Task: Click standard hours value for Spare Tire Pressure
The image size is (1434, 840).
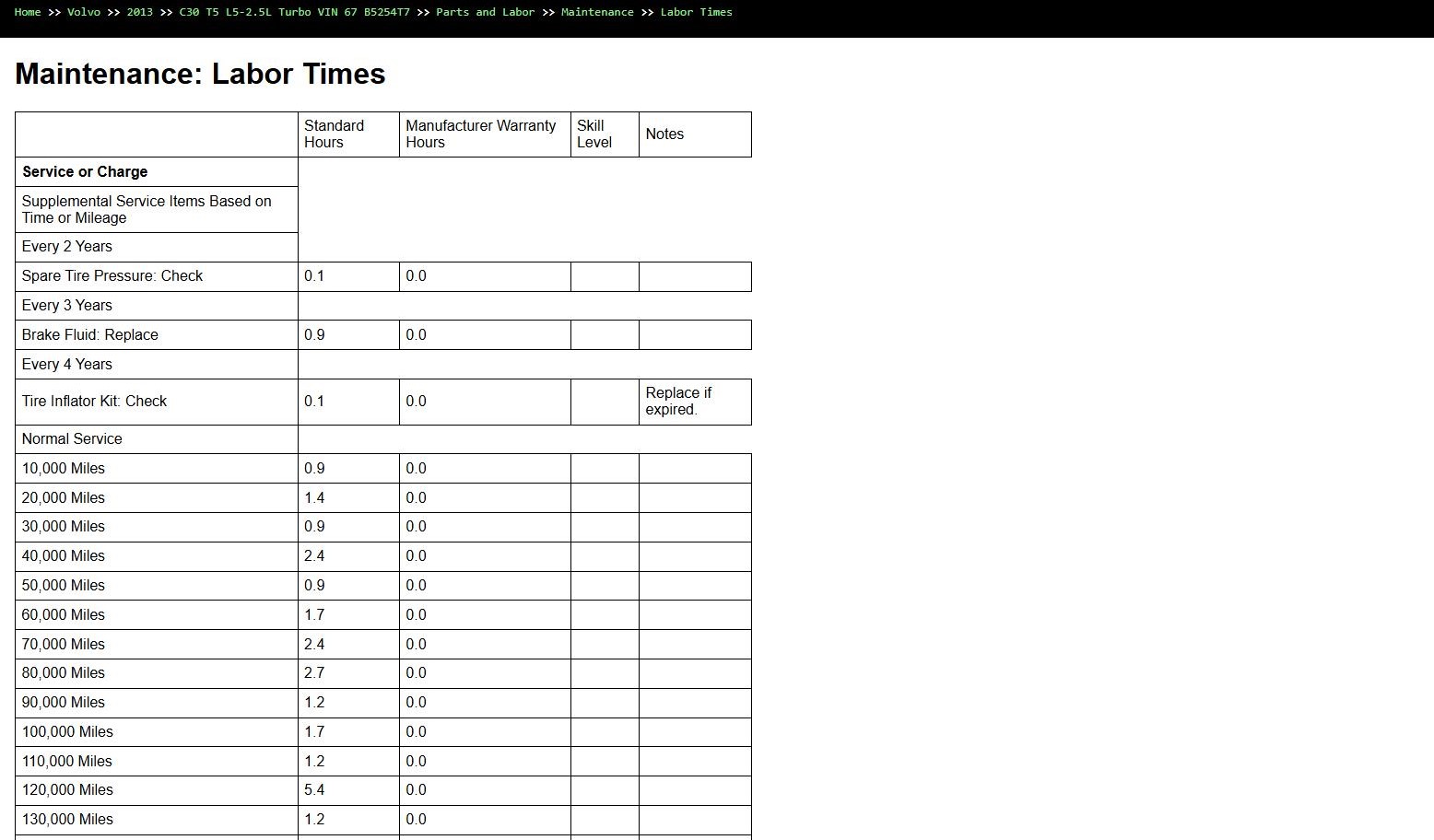Action: pos(348,276)
